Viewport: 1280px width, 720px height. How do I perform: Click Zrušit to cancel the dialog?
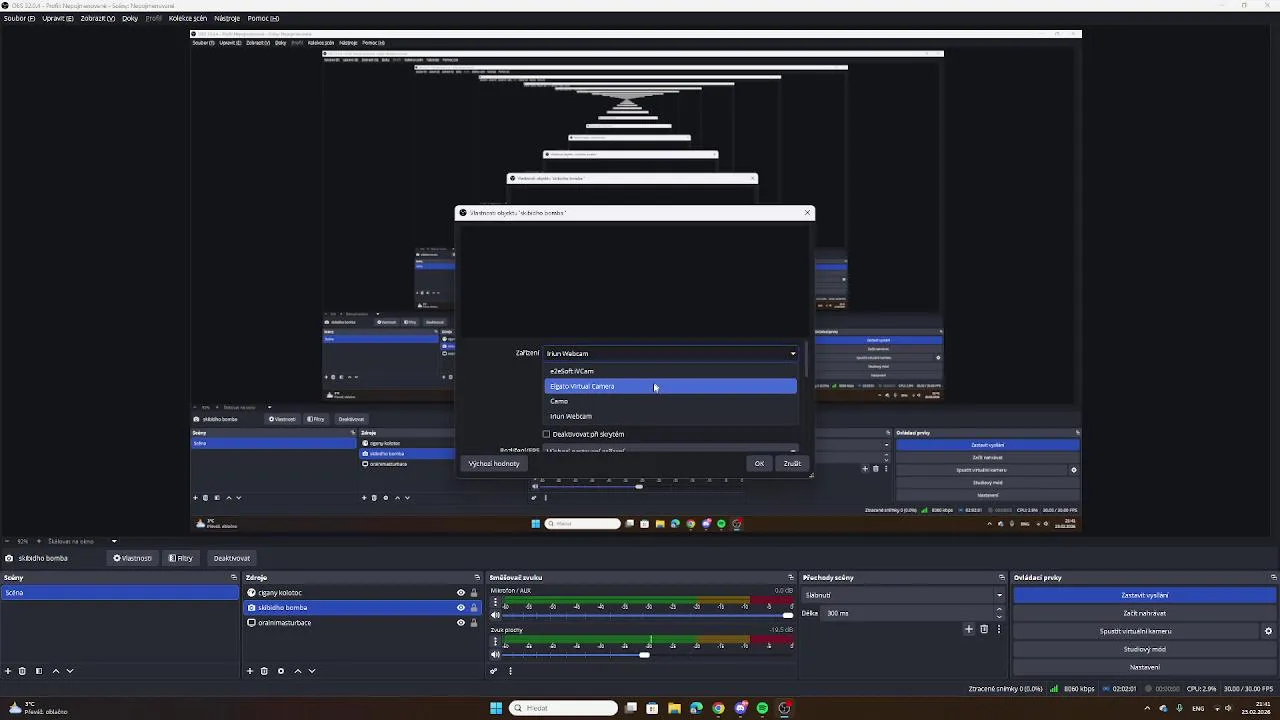pos(792,463)
